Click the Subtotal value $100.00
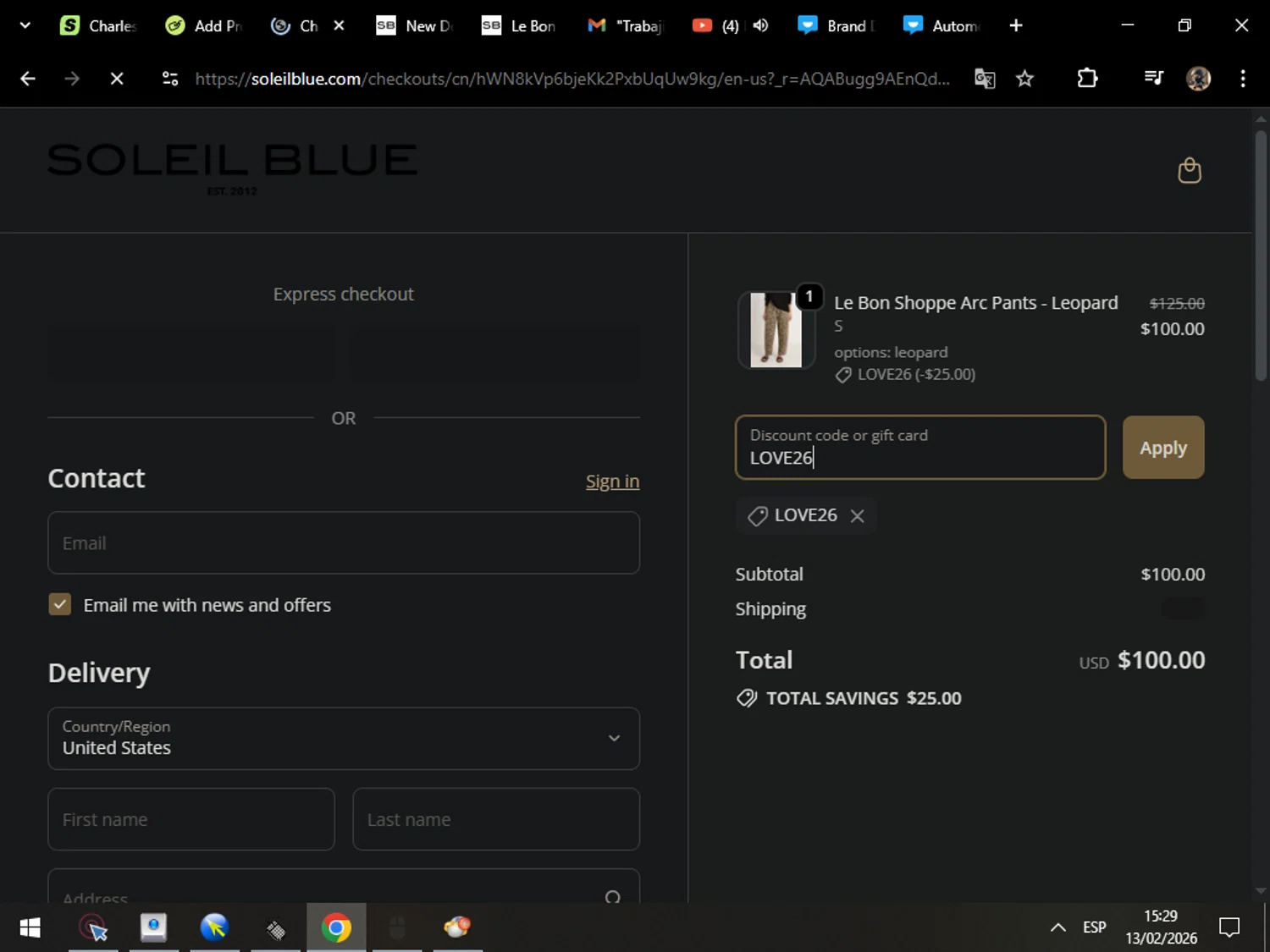 pyautogui.click(x=1173, y=575)
